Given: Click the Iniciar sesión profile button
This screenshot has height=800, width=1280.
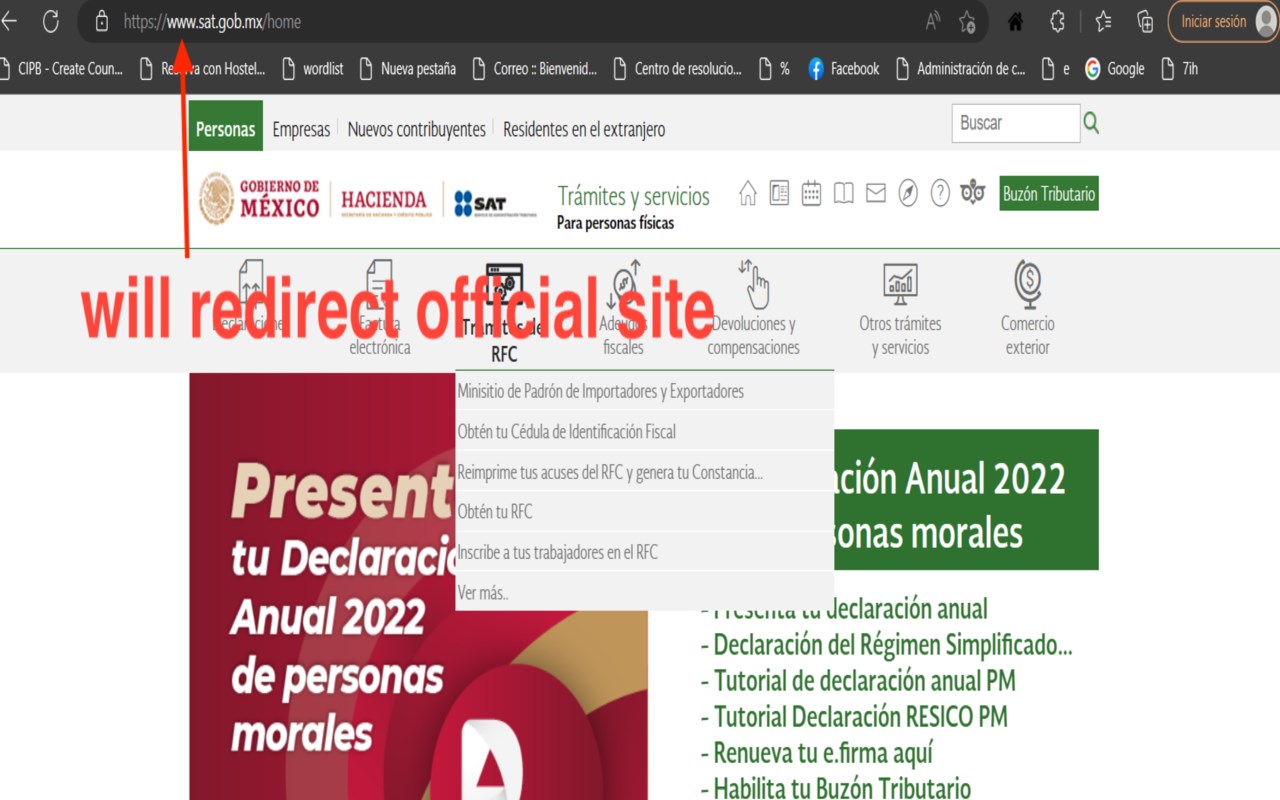Looking at the screenshot, I should click(1224, 21).
